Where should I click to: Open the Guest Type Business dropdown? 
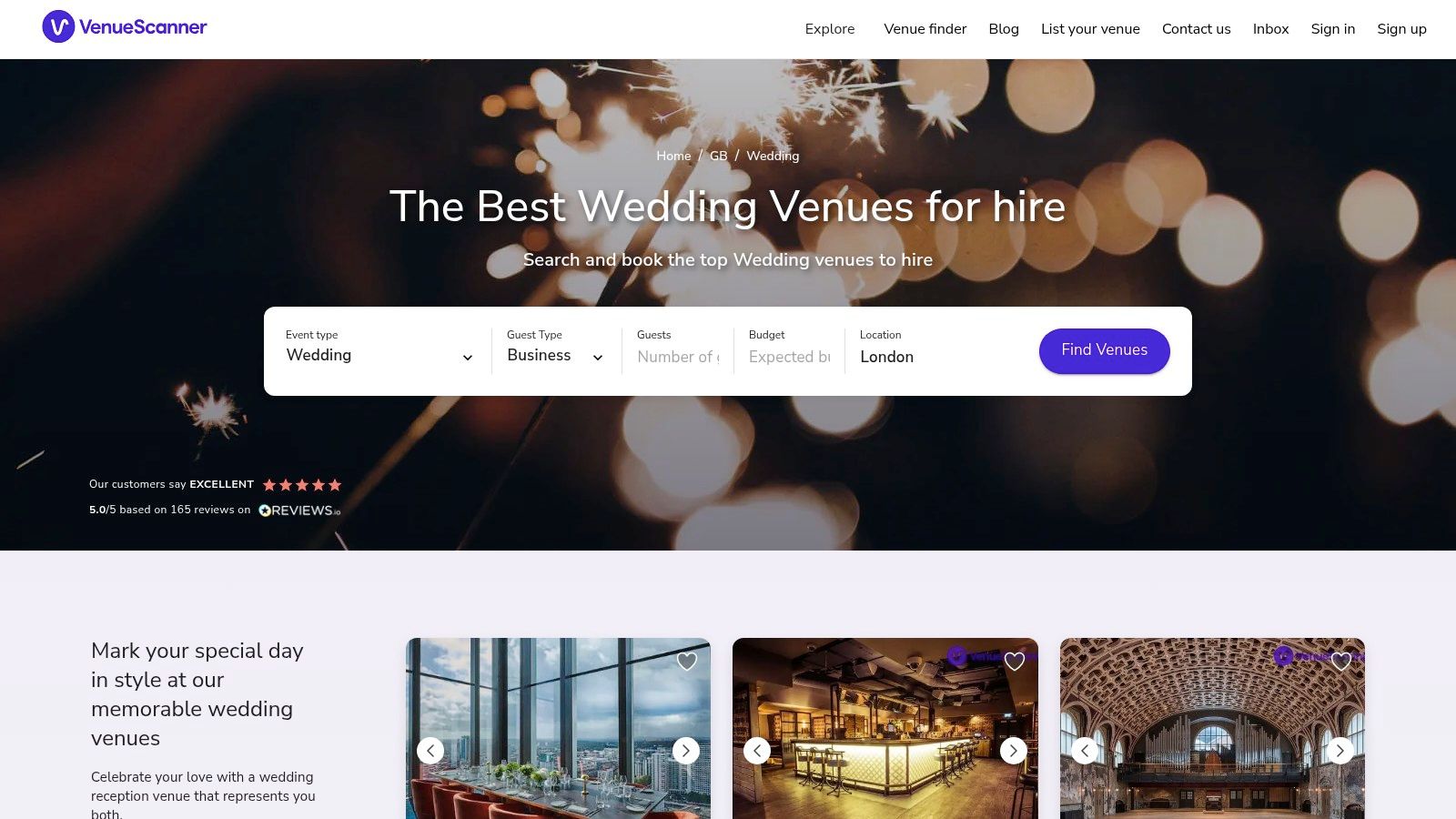(x=555, y=350)
